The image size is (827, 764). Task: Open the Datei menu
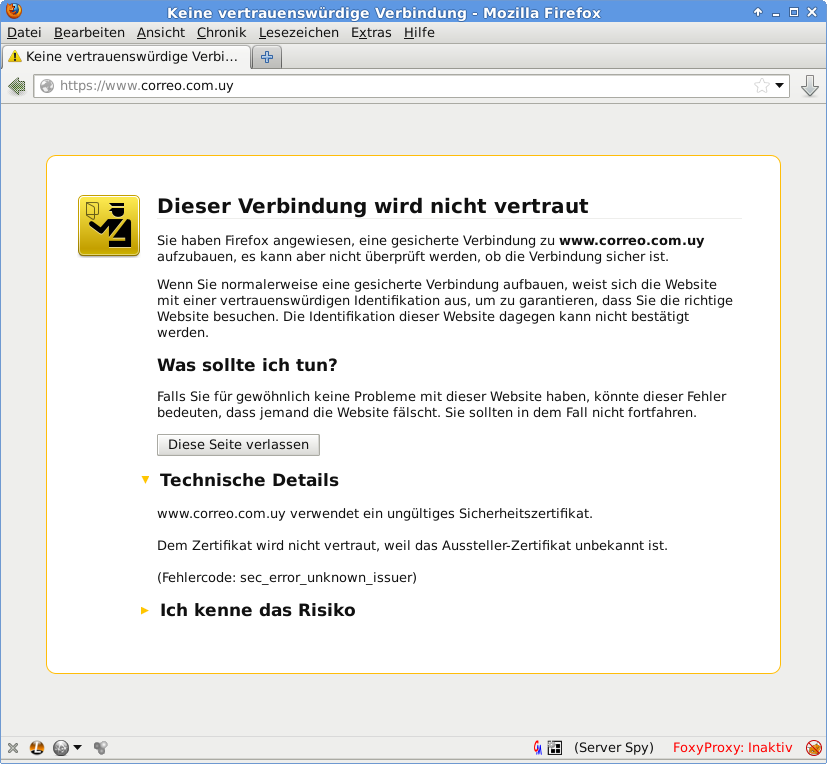coord(24,33)
